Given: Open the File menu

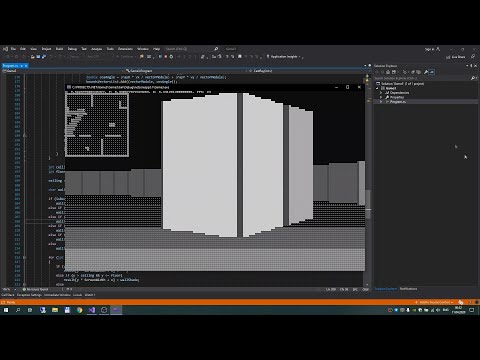Looking at the screenshot, I should pos(13,49).
